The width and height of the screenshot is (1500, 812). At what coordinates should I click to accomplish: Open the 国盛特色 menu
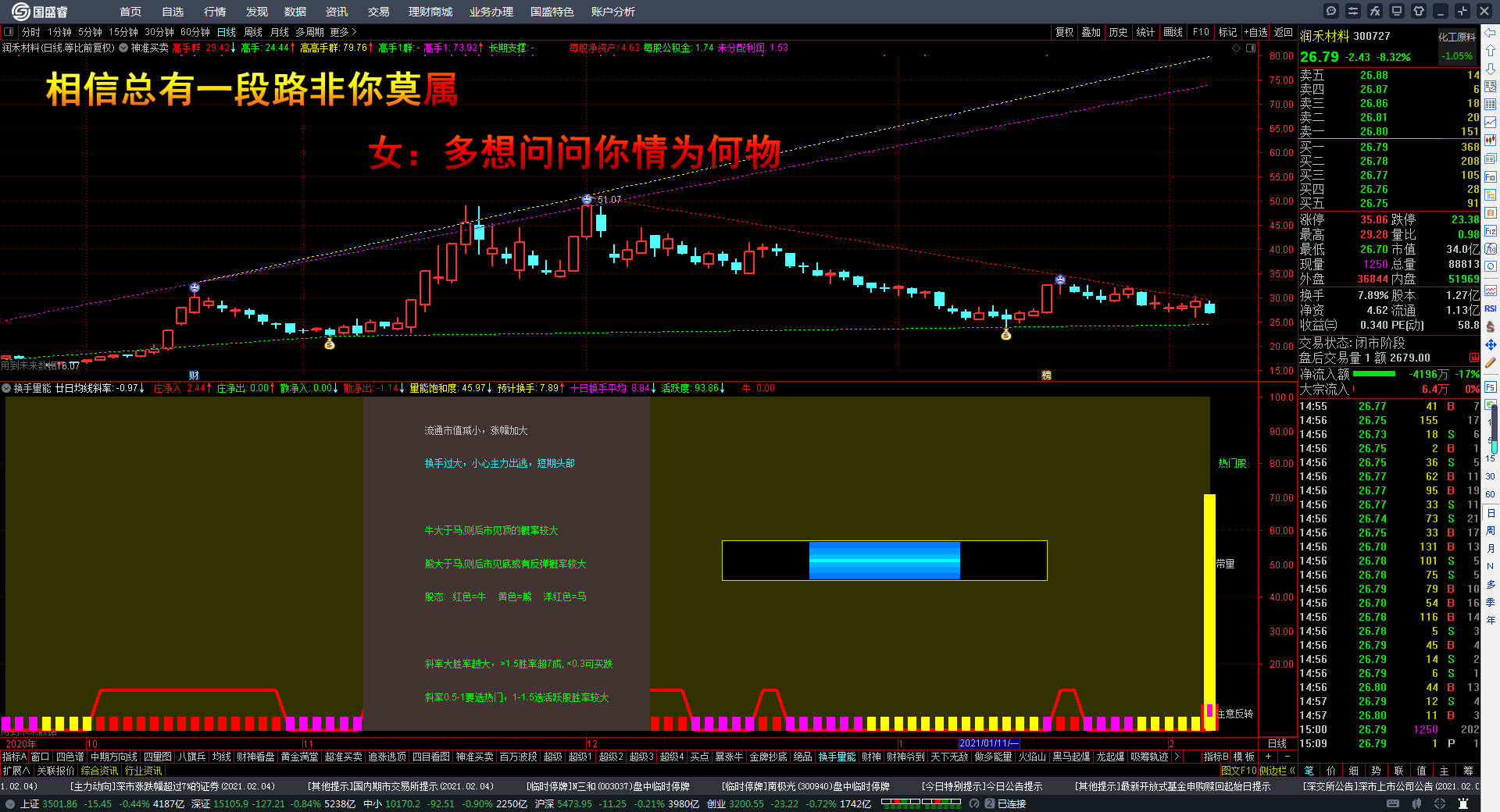pyautogui.click(x=552, y=12)
